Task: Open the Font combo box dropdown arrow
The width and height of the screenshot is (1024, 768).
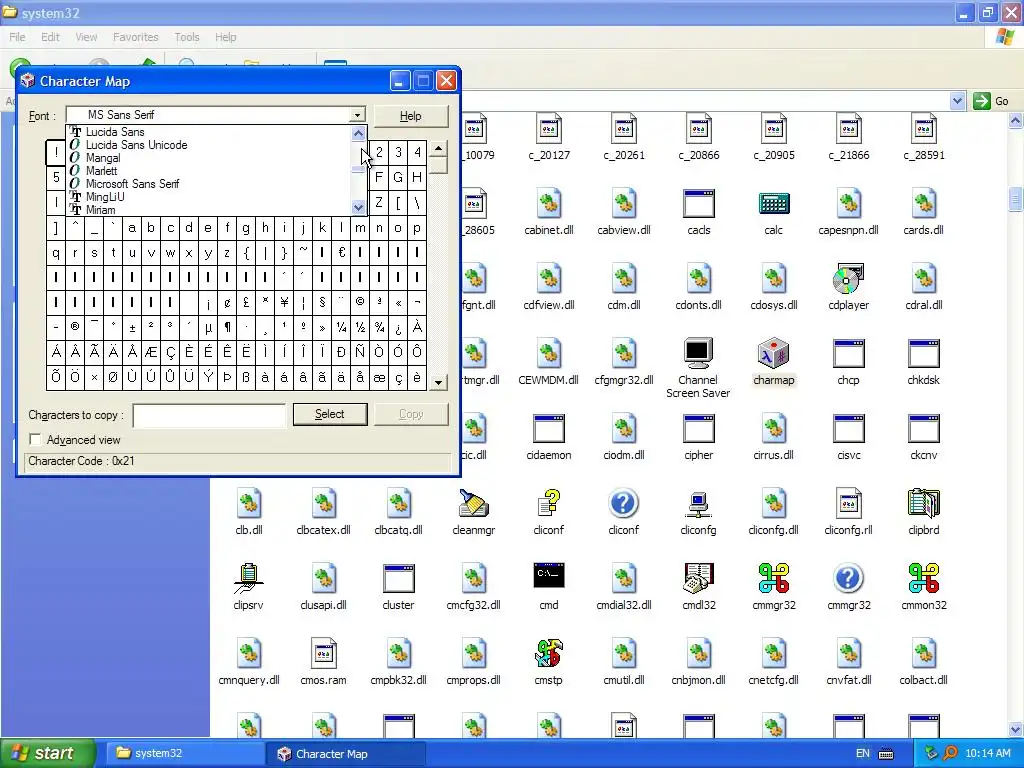Action: point(357,115)
